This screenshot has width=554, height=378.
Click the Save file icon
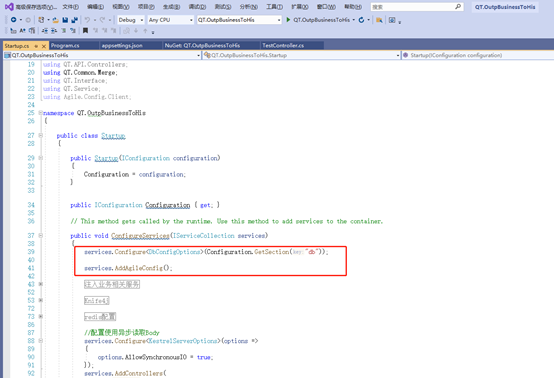(x=65, y=20)
